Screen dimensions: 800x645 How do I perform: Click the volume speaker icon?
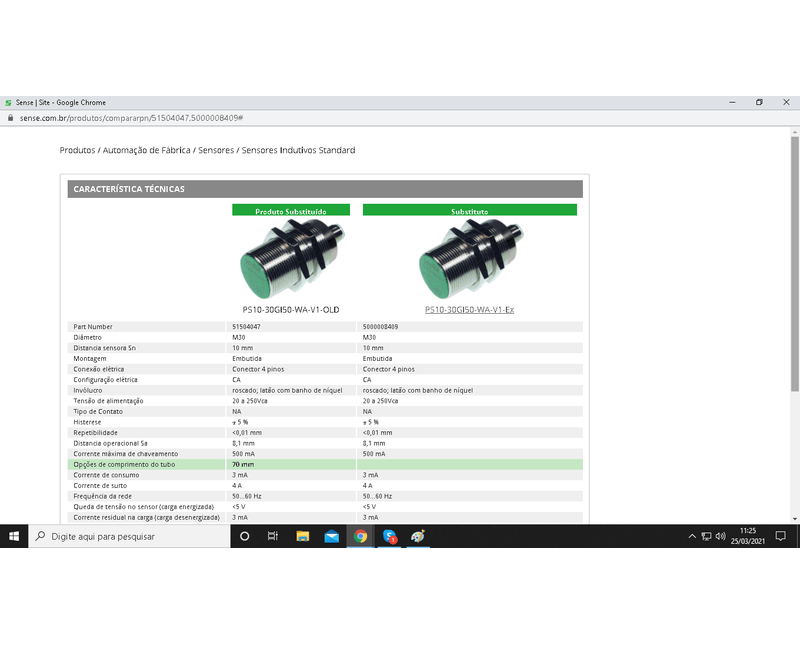720,536
